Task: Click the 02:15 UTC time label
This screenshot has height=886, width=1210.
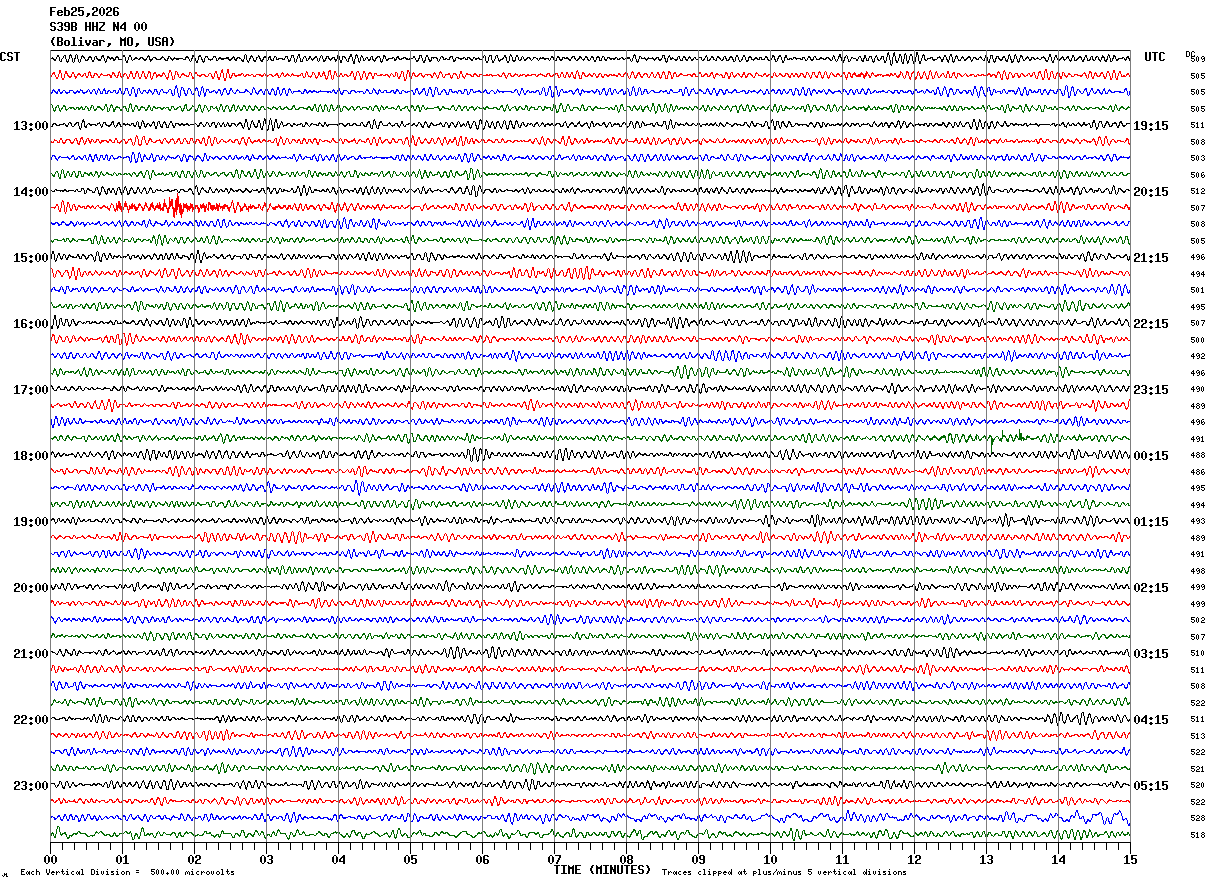Action: 1151,588
